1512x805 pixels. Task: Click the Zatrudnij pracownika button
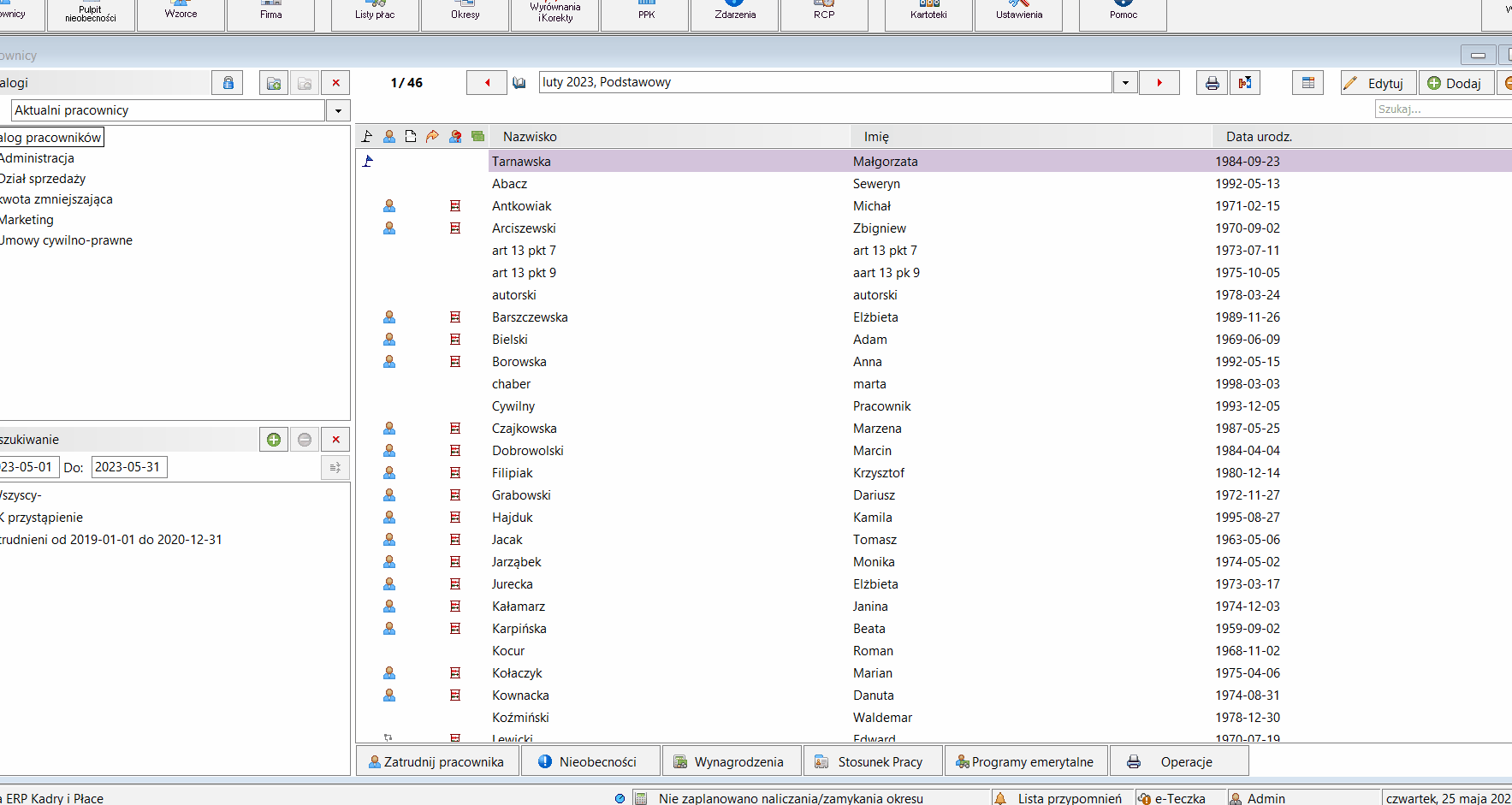pyautogui.click(x=437, y=761)
